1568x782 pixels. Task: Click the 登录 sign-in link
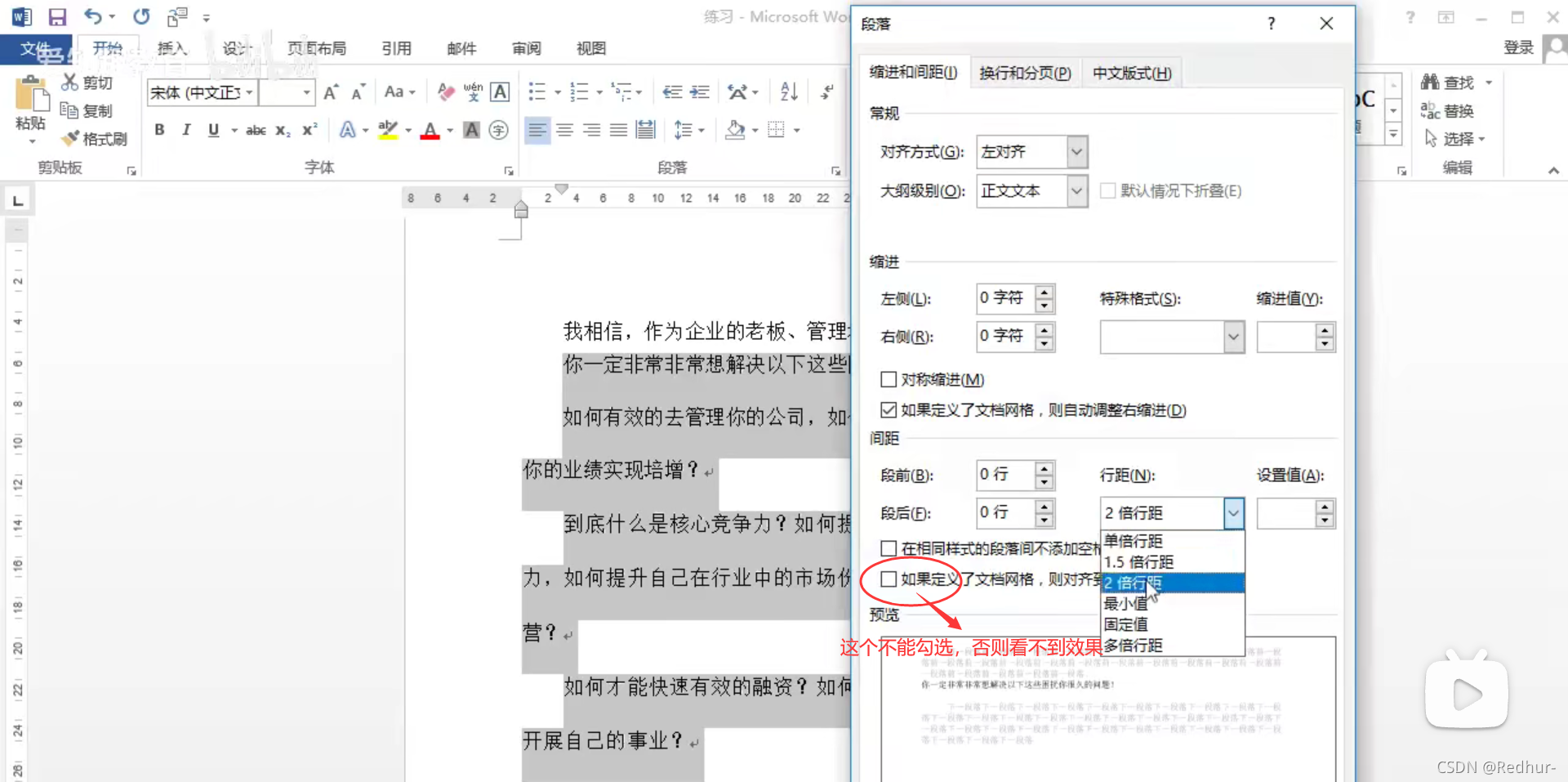click(x=1517, y=47)
